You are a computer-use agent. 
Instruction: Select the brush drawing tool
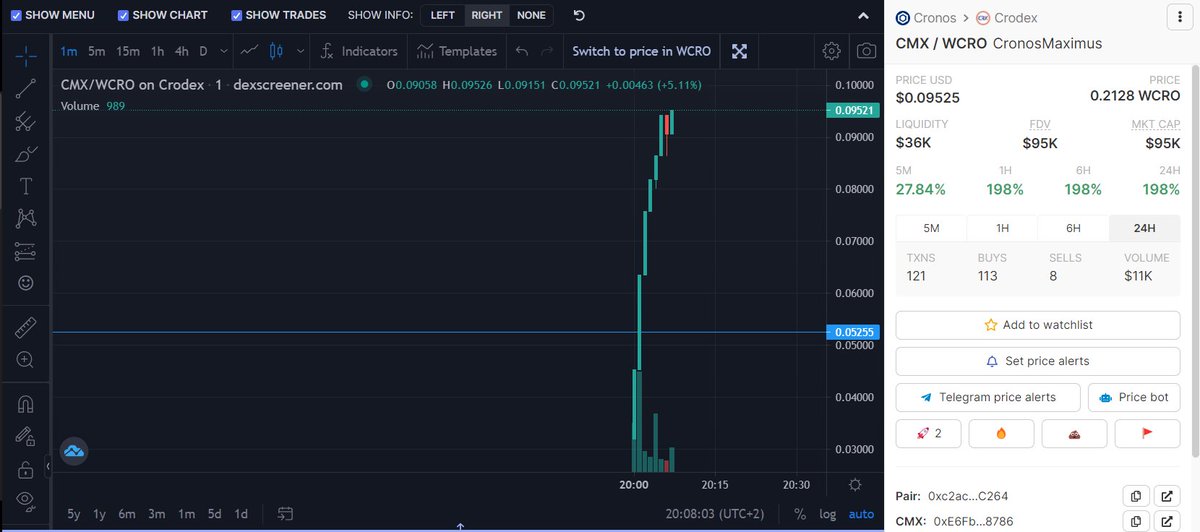(x=26, y=154)
